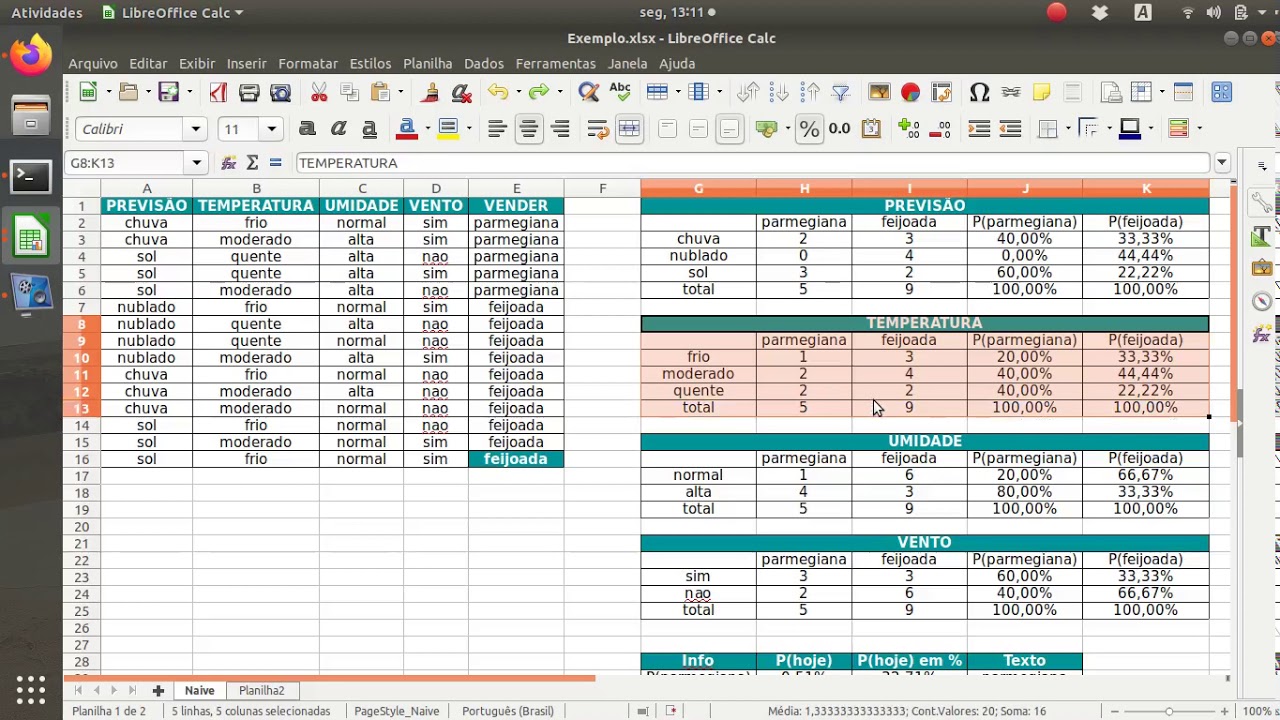The image size is (1280, 720).
Task: Open the Calibri font name dropdown
Action: coord(196,129)
